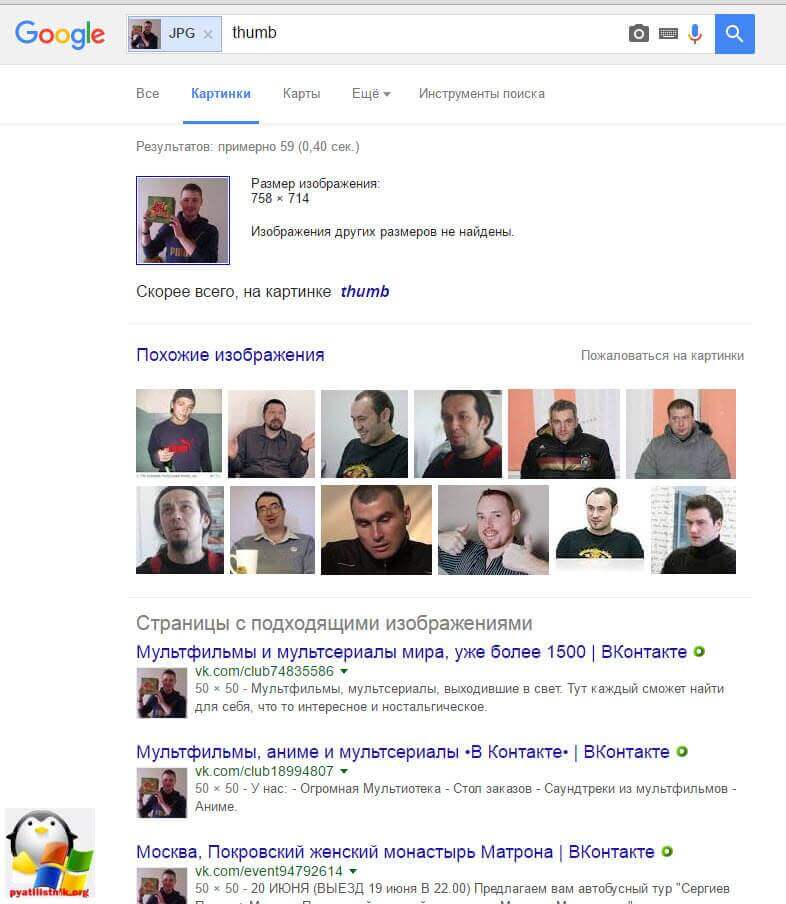Screen dimensions: 786x904
Task: Remove the JPG image chip
Action: (208, 35)
